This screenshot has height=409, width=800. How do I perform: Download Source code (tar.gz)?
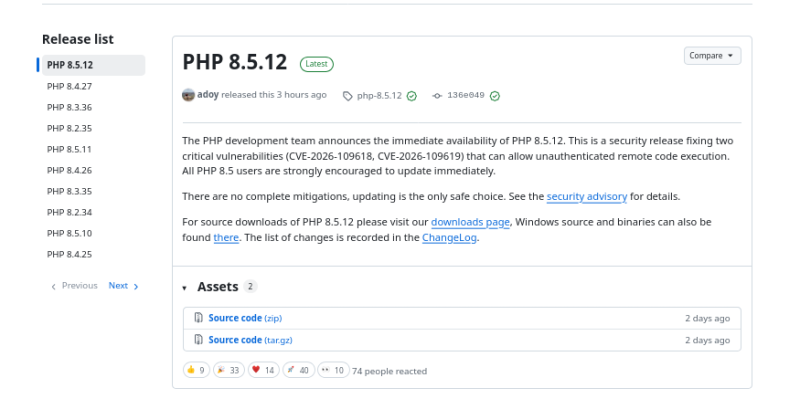pyautogui.click(x=250, y=340)
